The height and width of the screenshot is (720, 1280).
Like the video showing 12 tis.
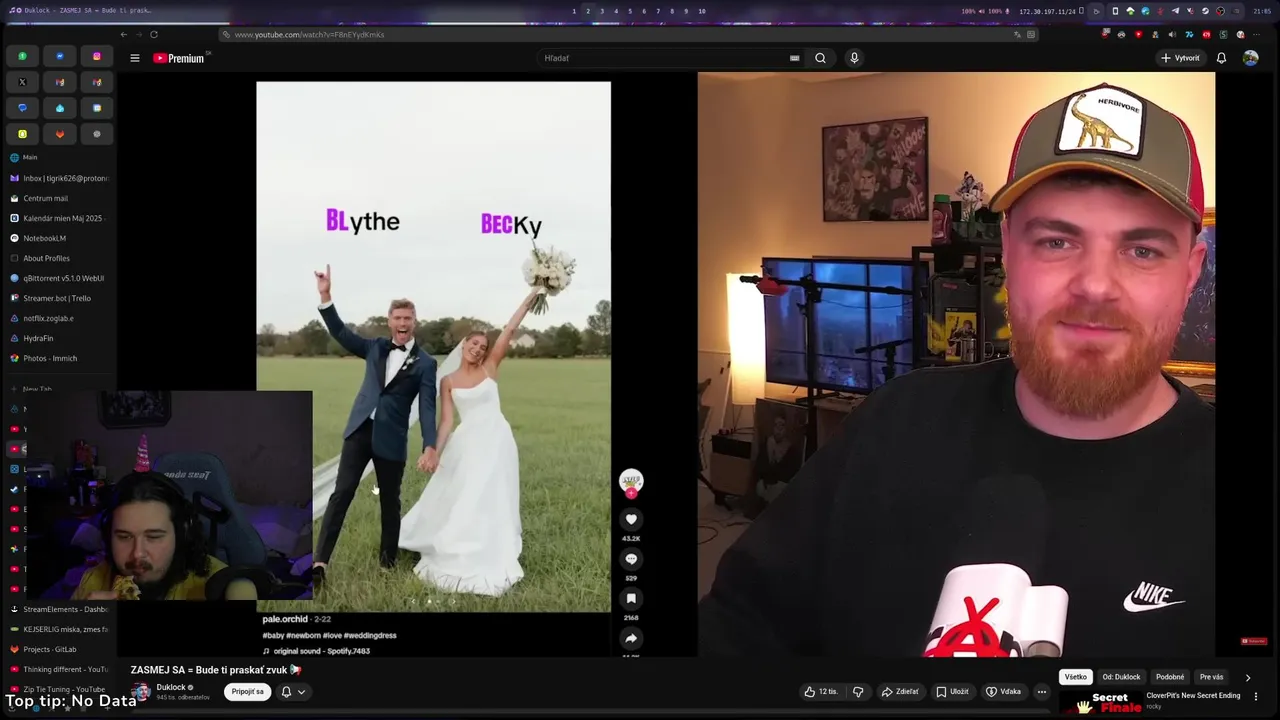click(x=821, y=691)
